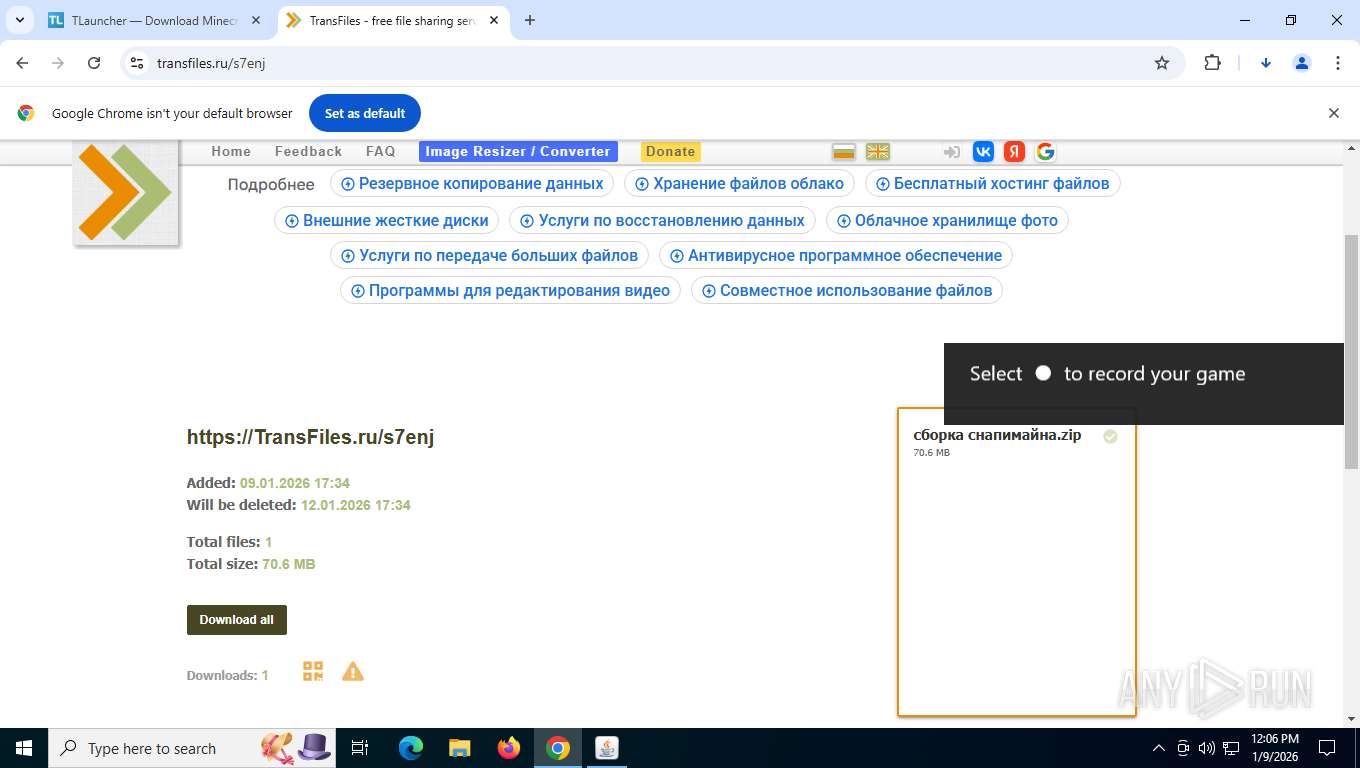Bookmark this page with the star icon
This screenshot has height=768, width=1360.
pos(1161,63)
